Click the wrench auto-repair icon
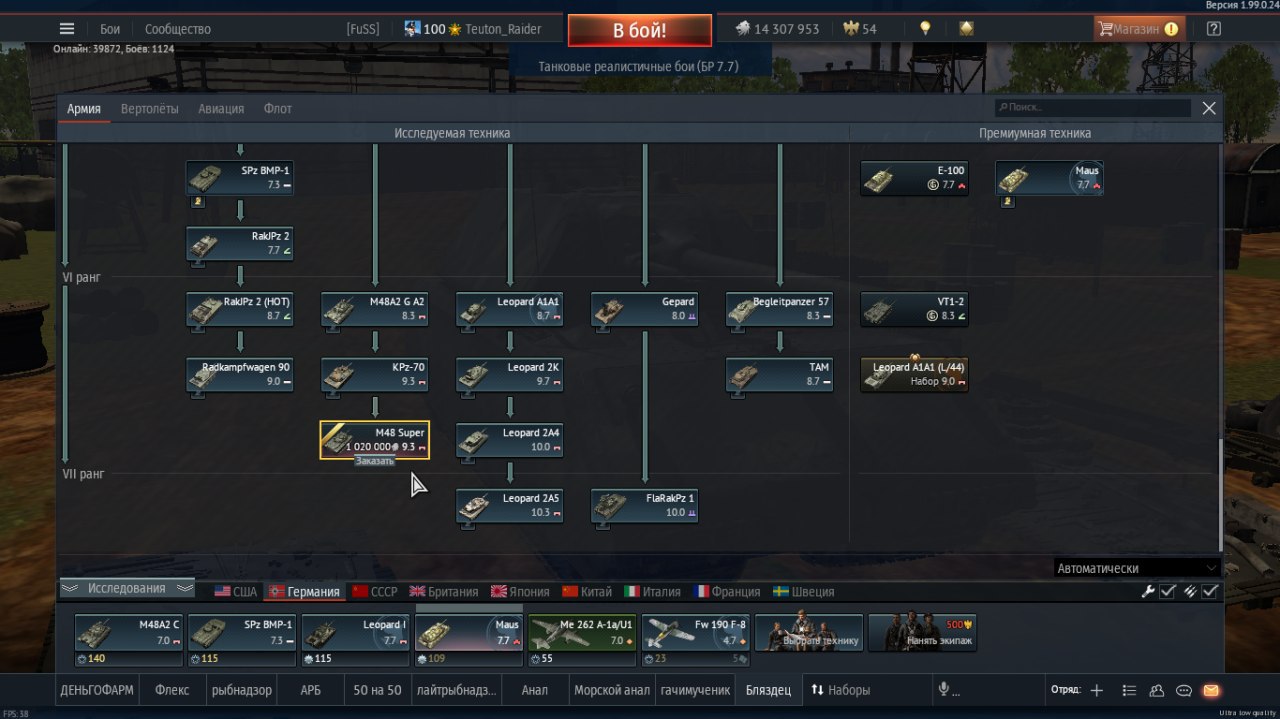Image resolution: width=1280 pixels, height=719 pixels. [1148, 591]
